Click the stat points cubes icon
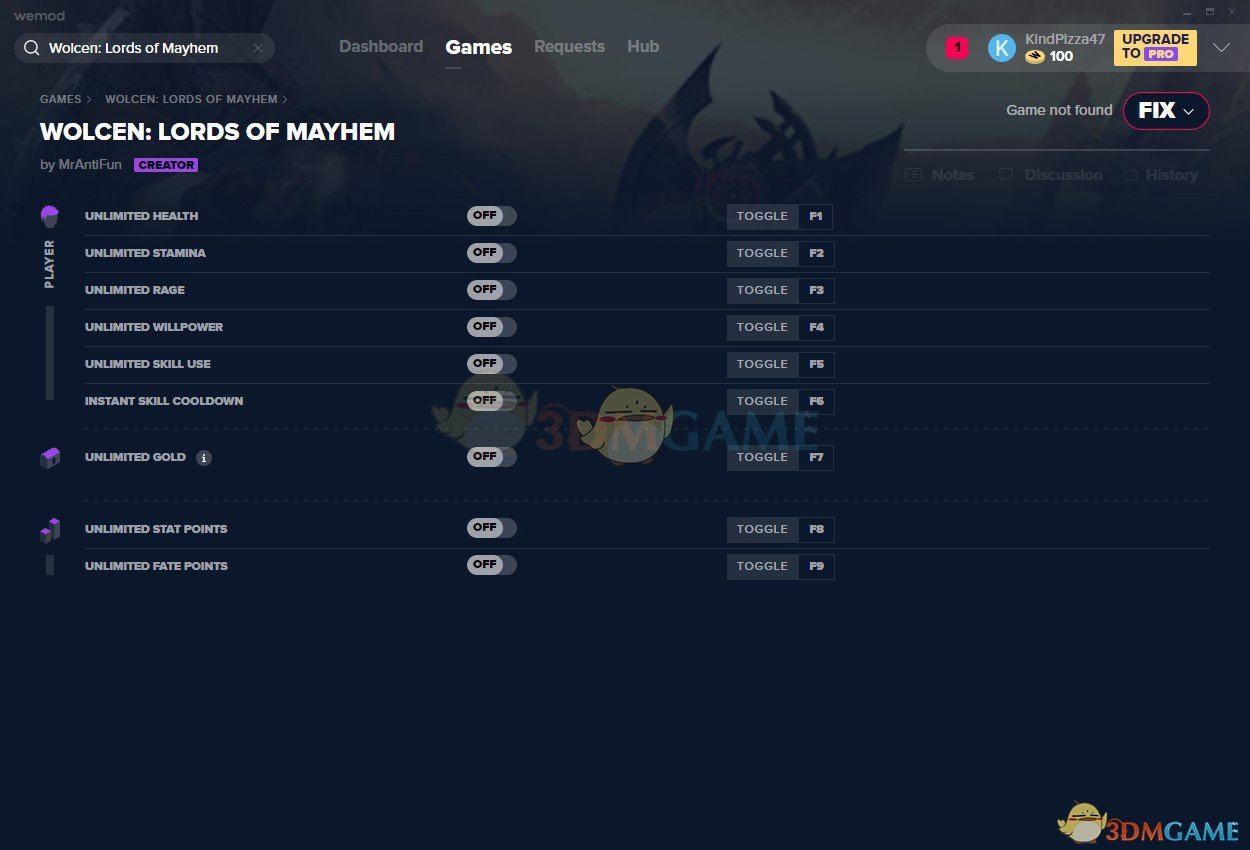The width and height of the screenshot is (1250, 850). tap(49, 530)
